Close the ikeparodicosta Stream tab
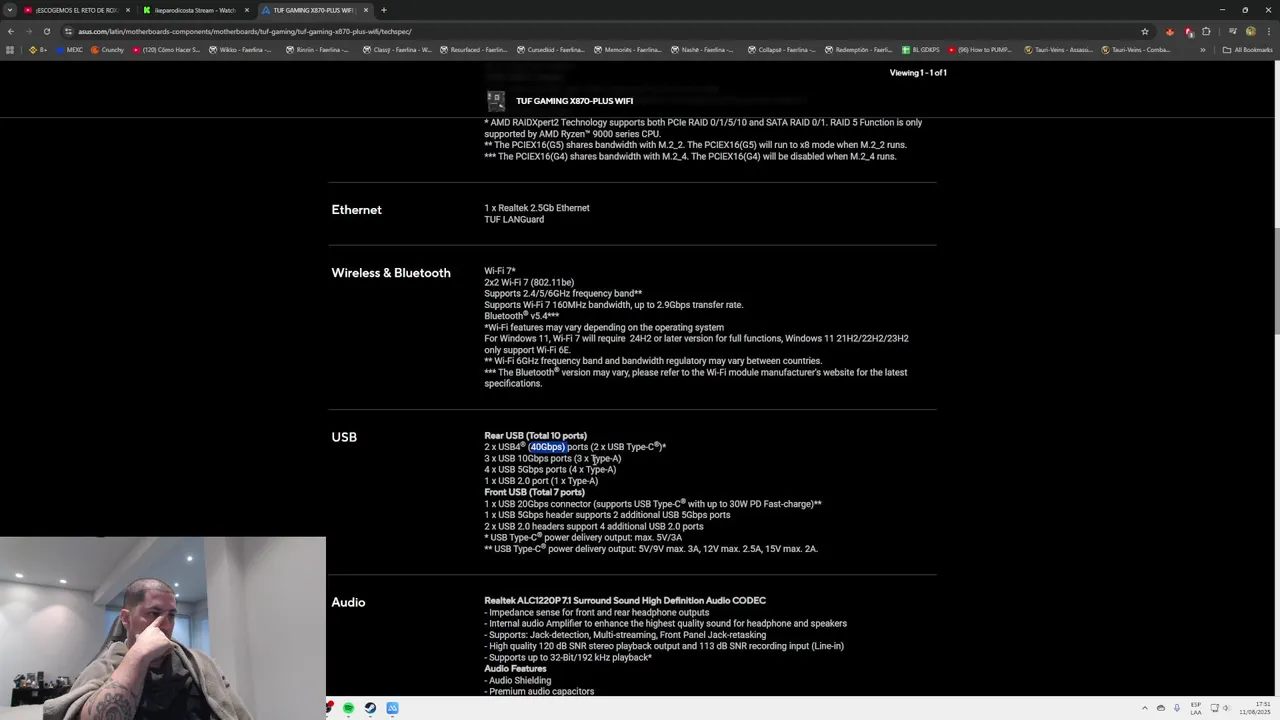This screenshot has width=1280, height=720. [x=247, y=10]
